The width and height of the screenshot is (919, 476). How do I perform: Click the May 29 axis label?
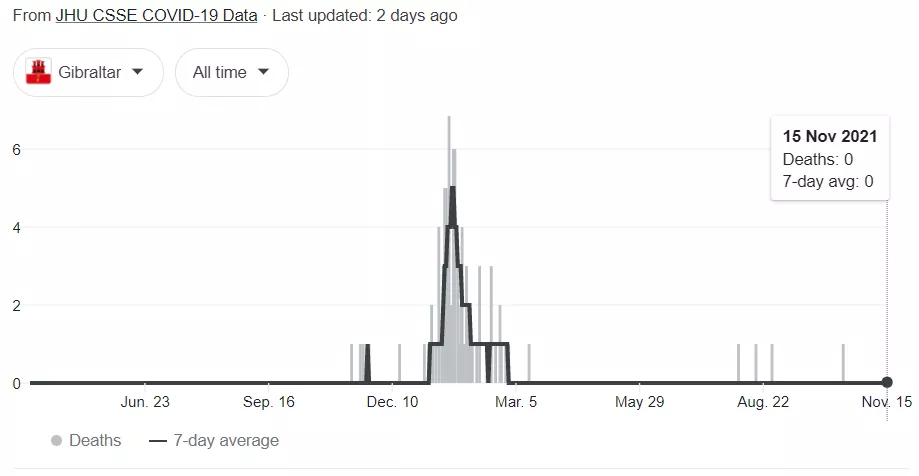point(641,403)
